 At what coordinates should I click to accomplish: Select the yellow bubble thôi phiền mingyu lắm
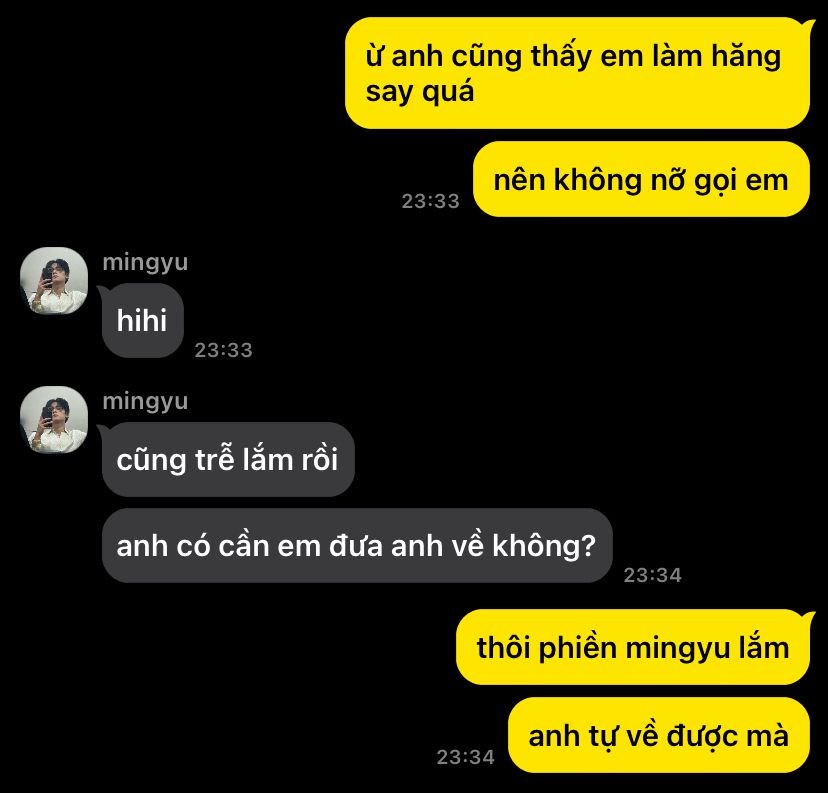point(633,647)
